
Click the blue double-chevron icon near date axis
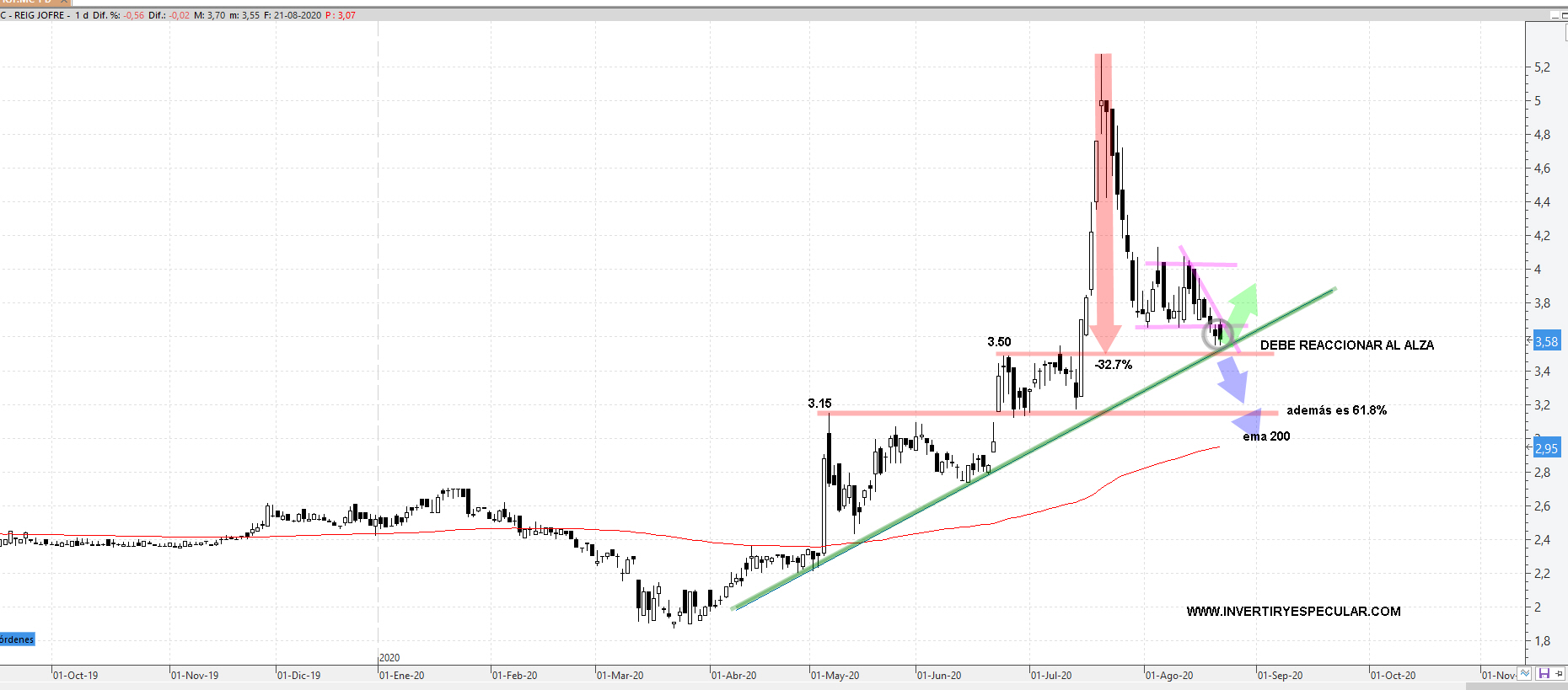[1524, 674]
